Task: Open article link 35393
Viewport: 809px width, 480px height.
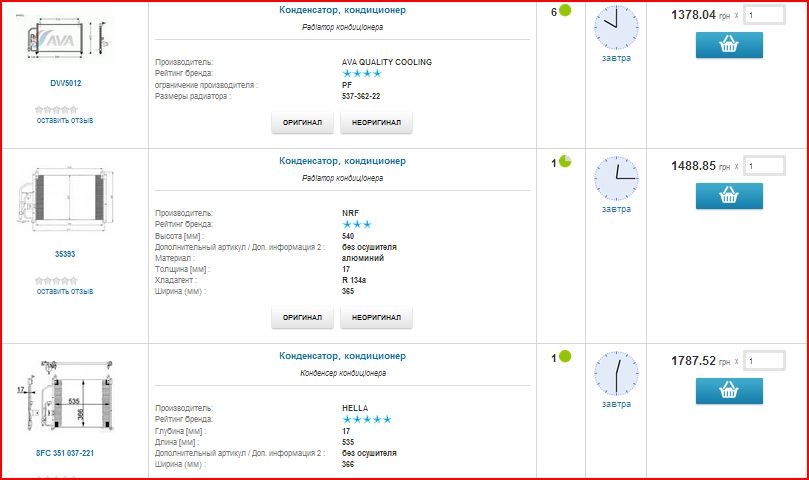Action: [65, 254]
